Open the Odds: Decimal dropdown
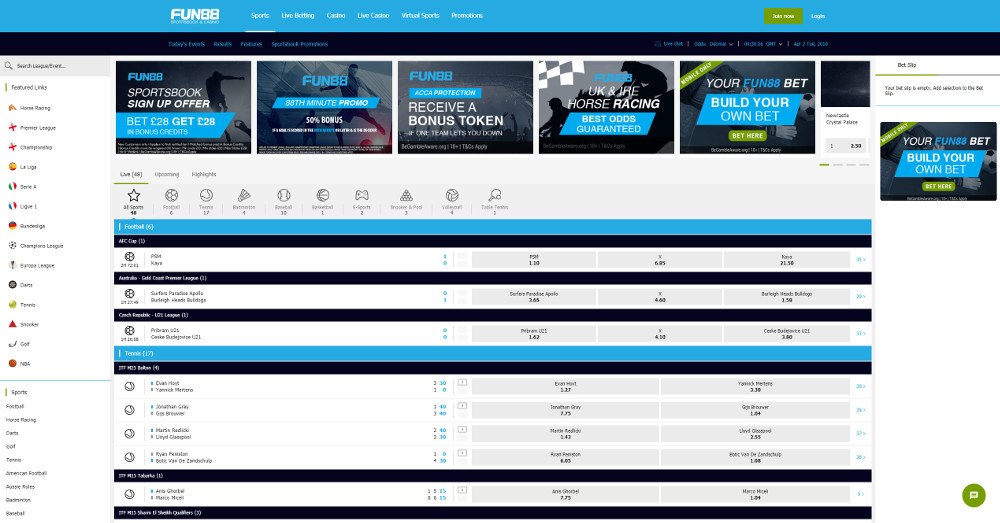Image resolution: width=1000 pixels, height=523 pixels. [713, 44]
